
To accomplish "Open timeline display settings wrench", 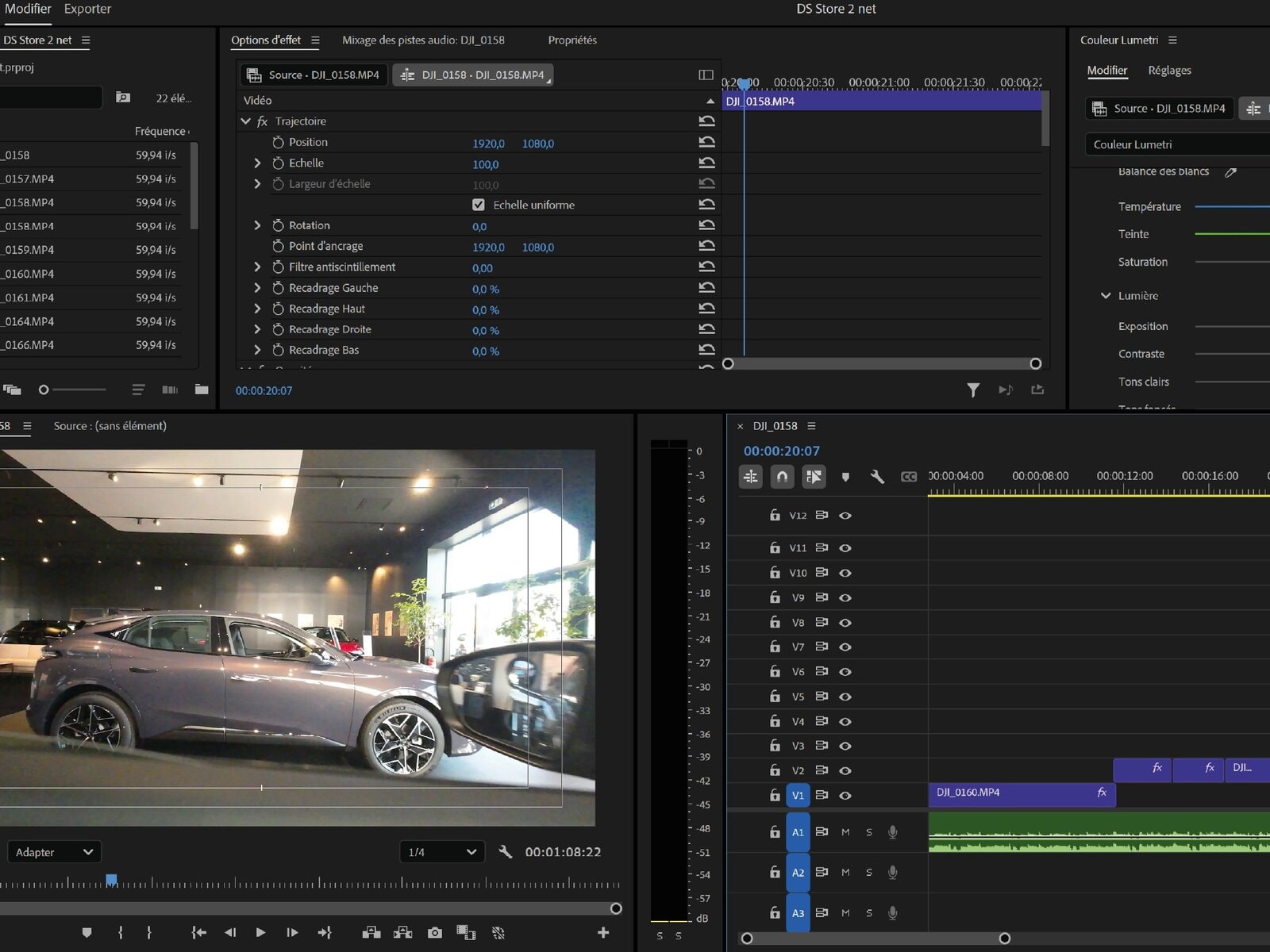I will pos(877,477).
